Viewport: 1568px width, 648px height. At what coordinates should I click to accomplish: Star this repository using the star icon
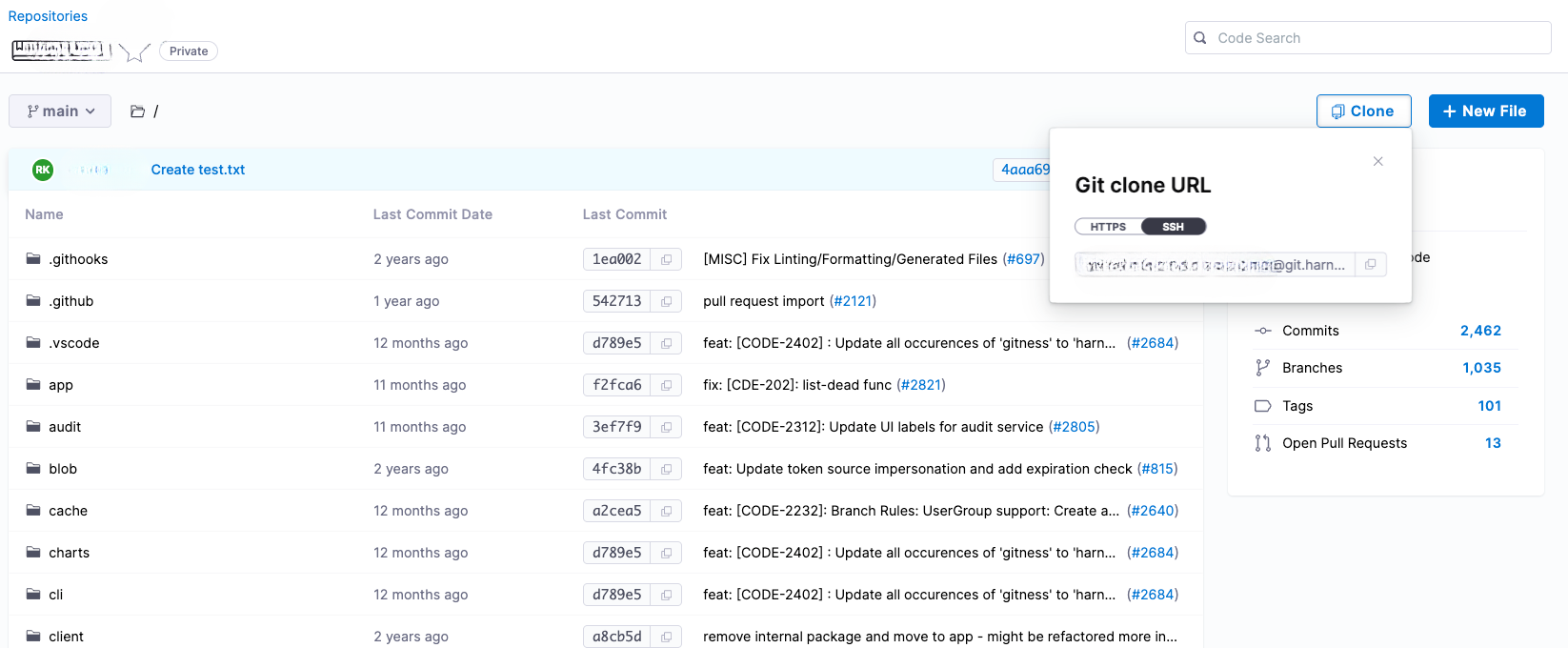135,52
